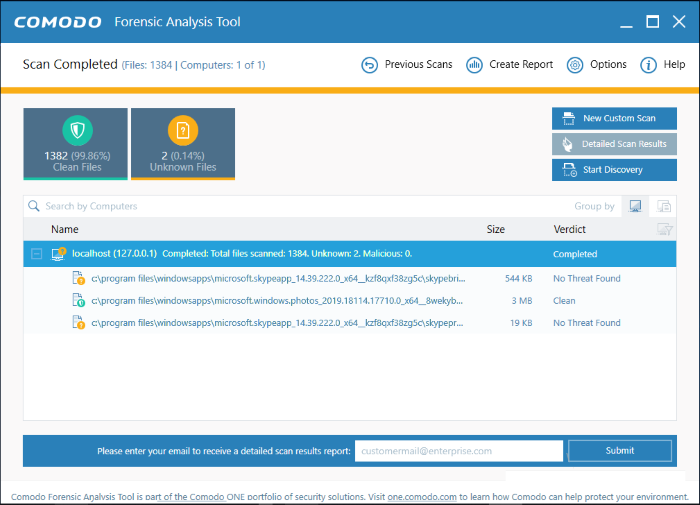The height and width of the screenshot is (505, 700).
Task: Open Previous Scans history icon
Action: [369, 65]
